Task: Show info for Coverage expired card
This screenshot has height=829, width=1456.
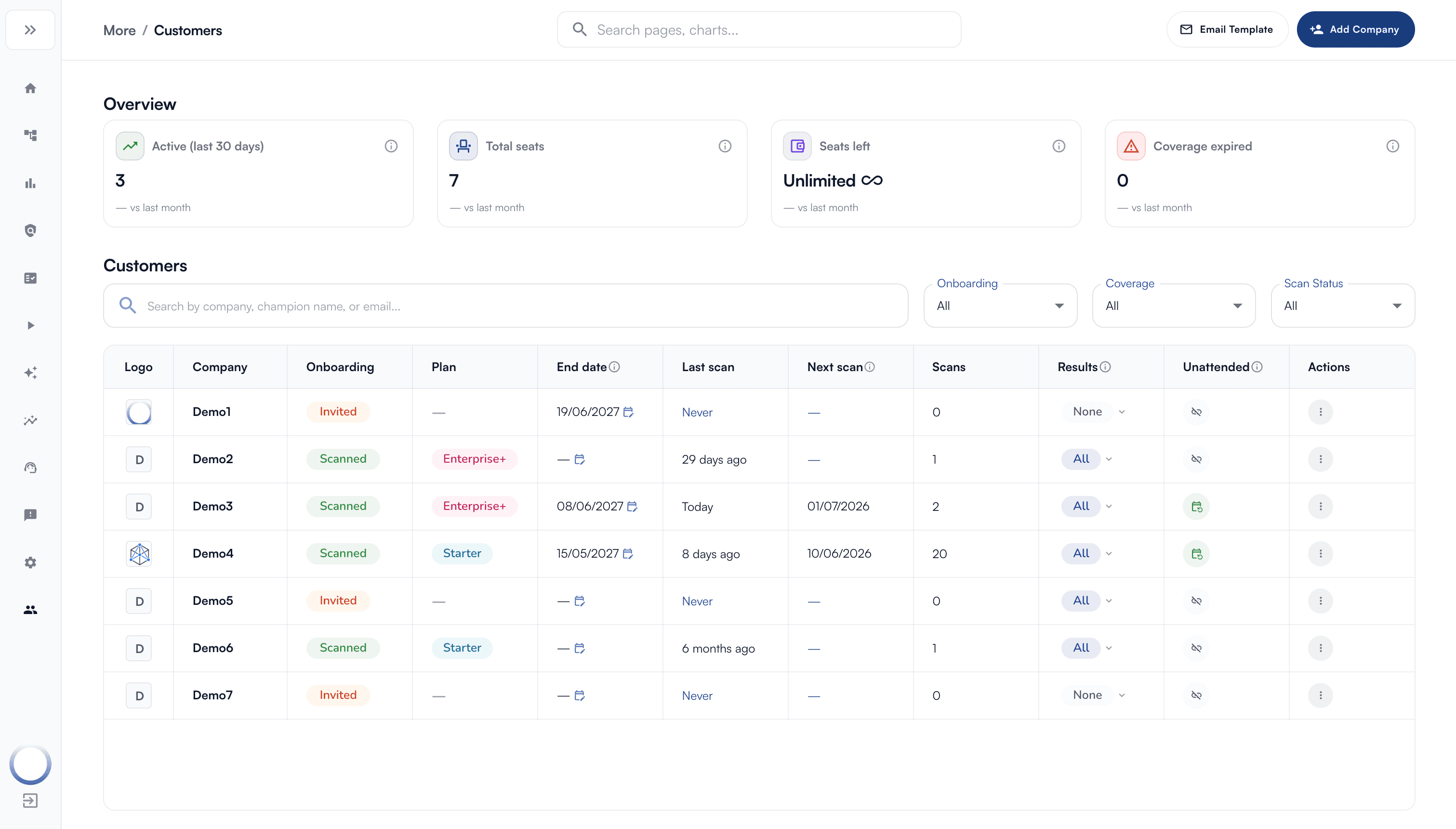Action: pos(1393,147)
